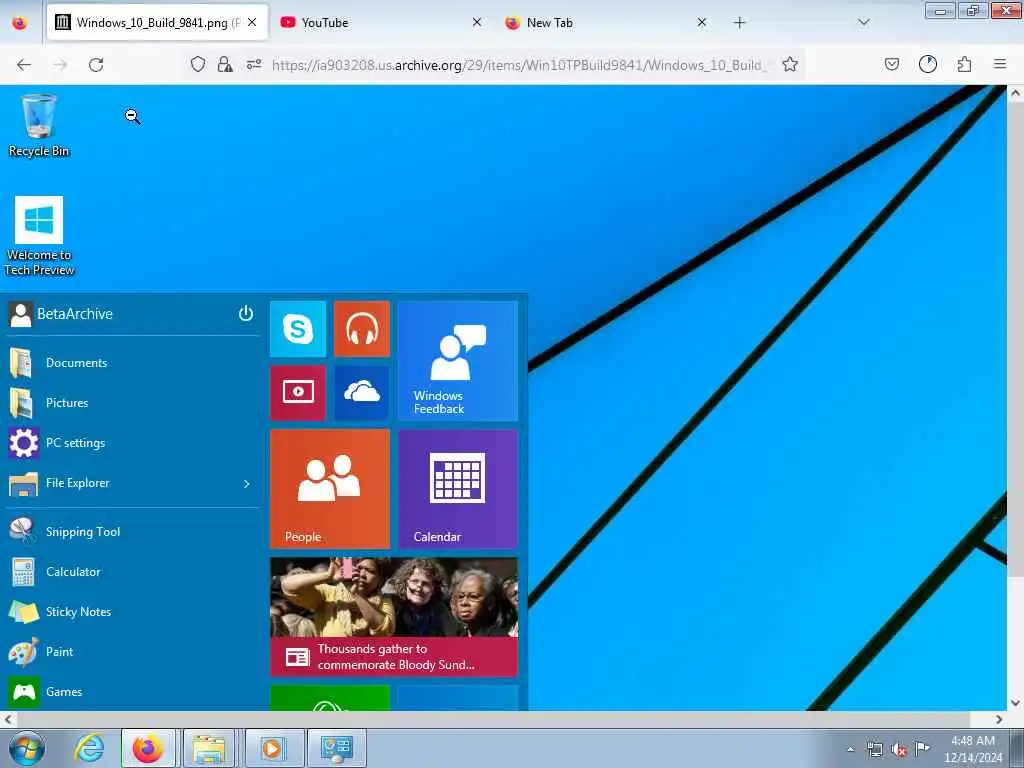
Task: Click the horizontal scrollbar left arrow
Action: click(x=8, y=720)
